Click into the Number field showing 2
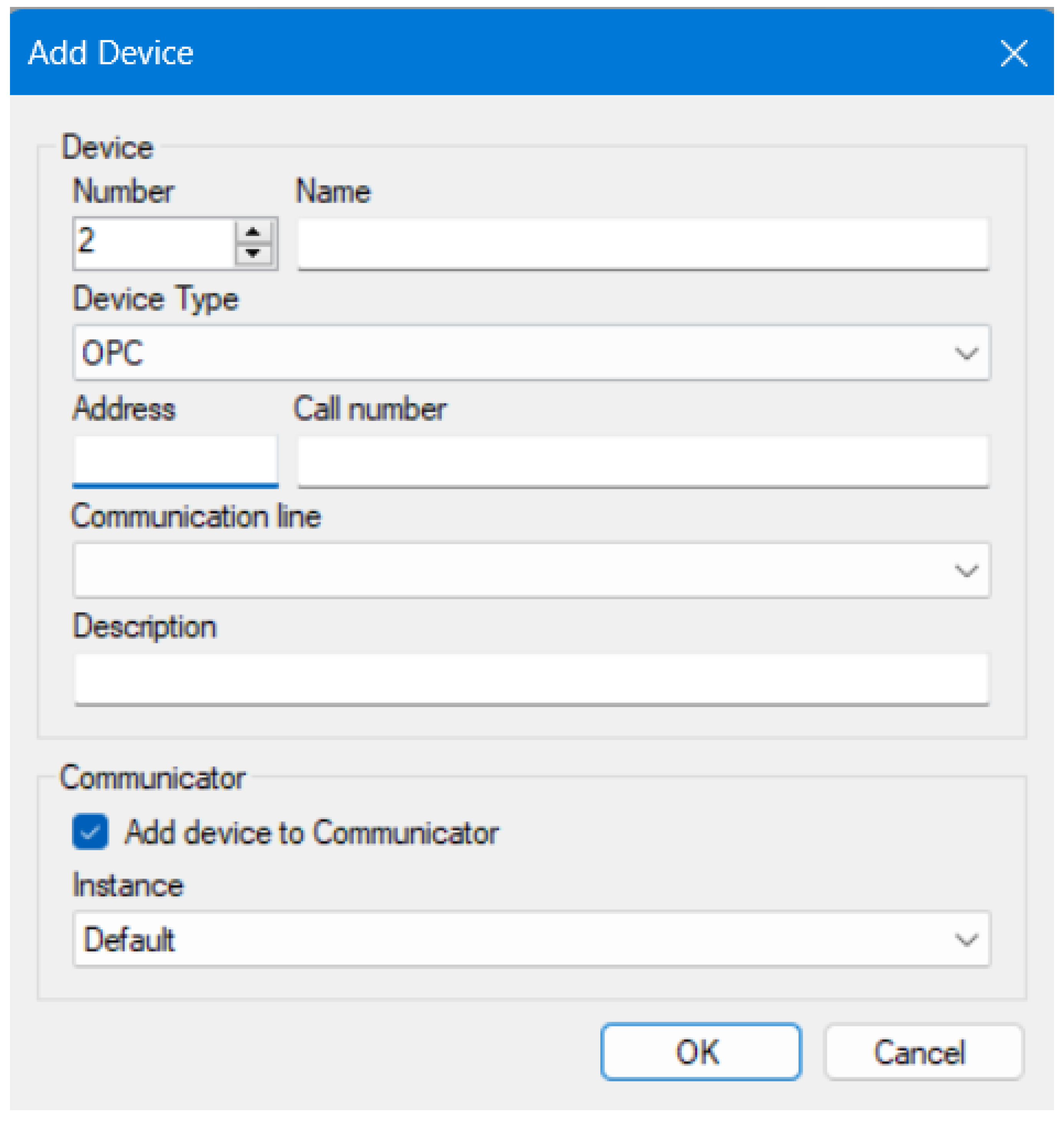 153,244
